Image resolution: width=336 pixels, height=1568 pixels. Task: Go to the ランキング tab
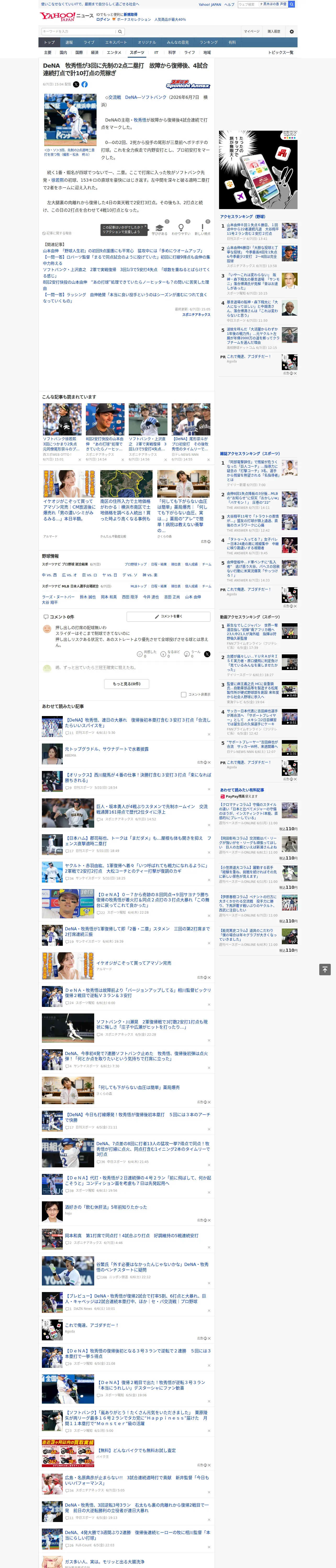coord(209,43)
